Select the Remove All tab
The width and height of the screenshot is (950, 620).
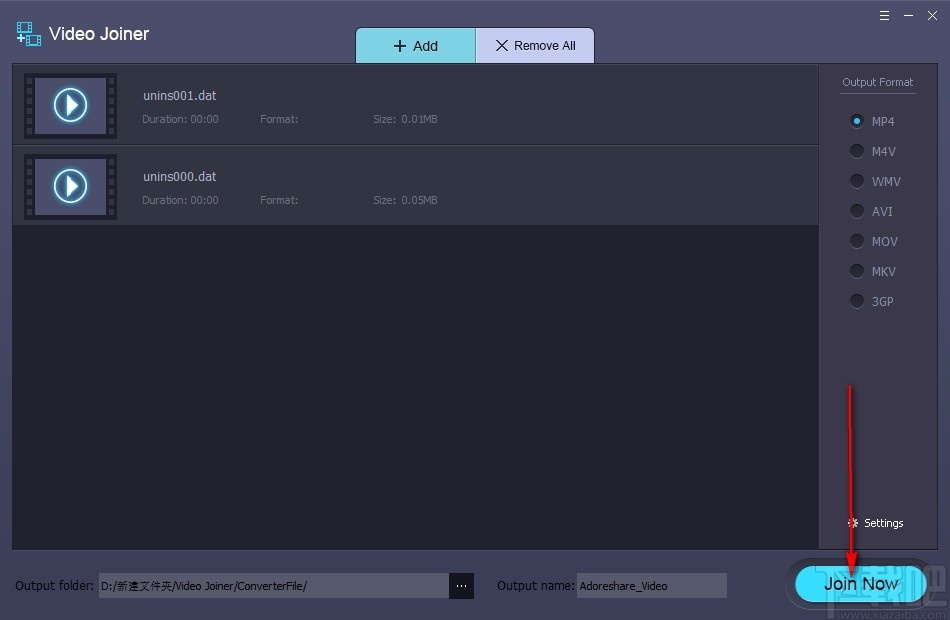point(535,45)
